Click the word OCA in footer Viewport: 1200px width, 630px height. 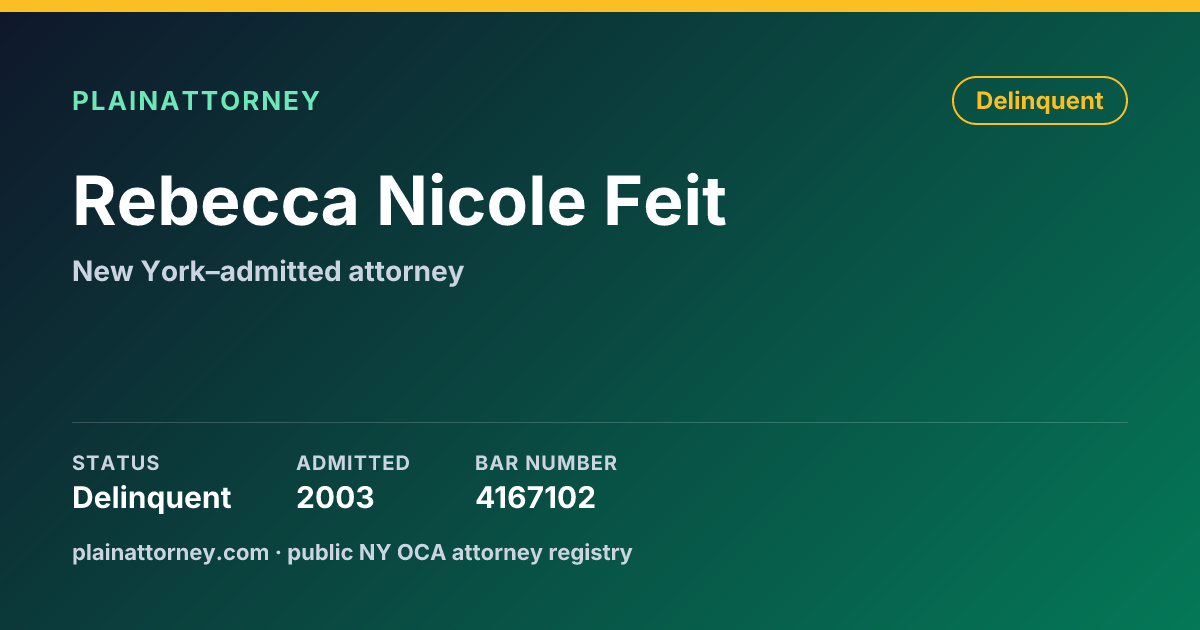pyautogui.click(x=422, y=552)
